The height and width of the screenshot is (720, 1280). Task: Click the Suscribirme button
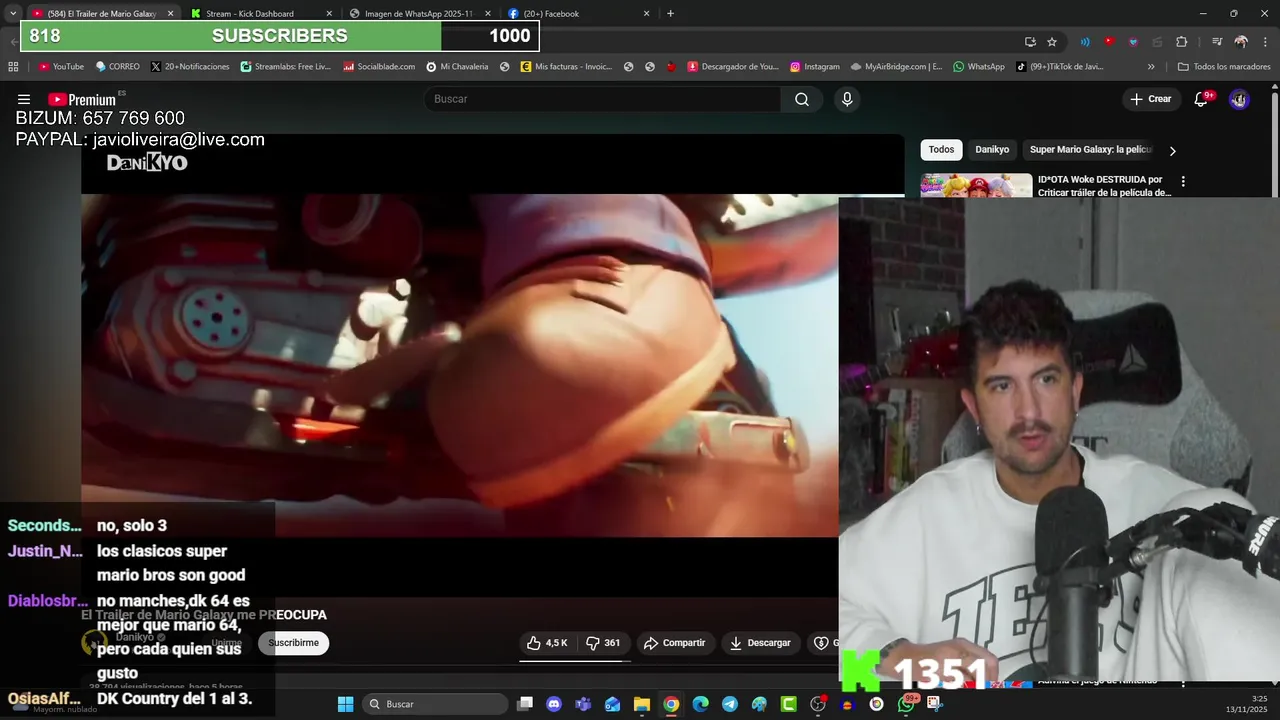(293, 643)
